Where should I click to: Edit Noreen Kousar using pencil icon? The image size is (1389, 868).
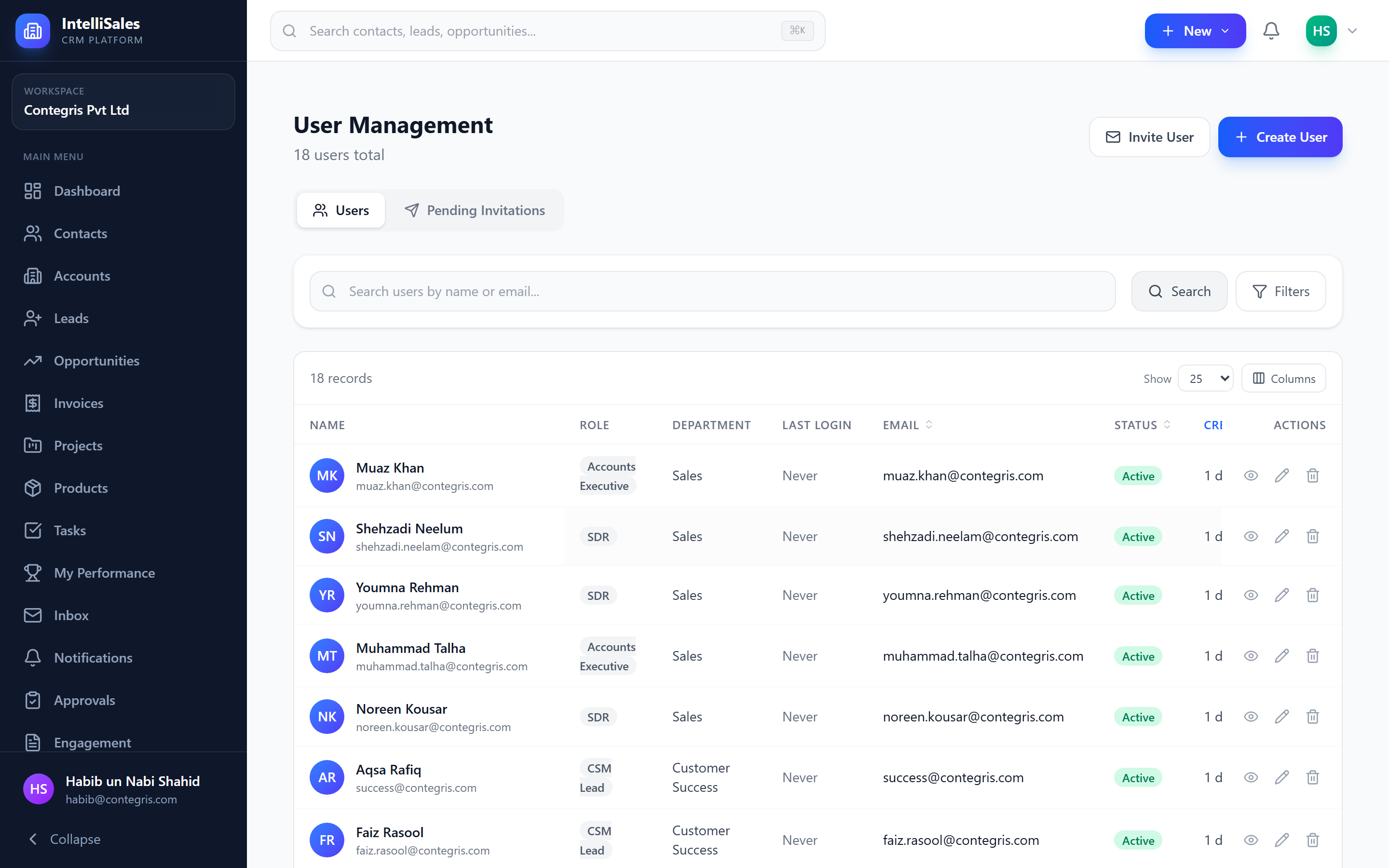1281,717
